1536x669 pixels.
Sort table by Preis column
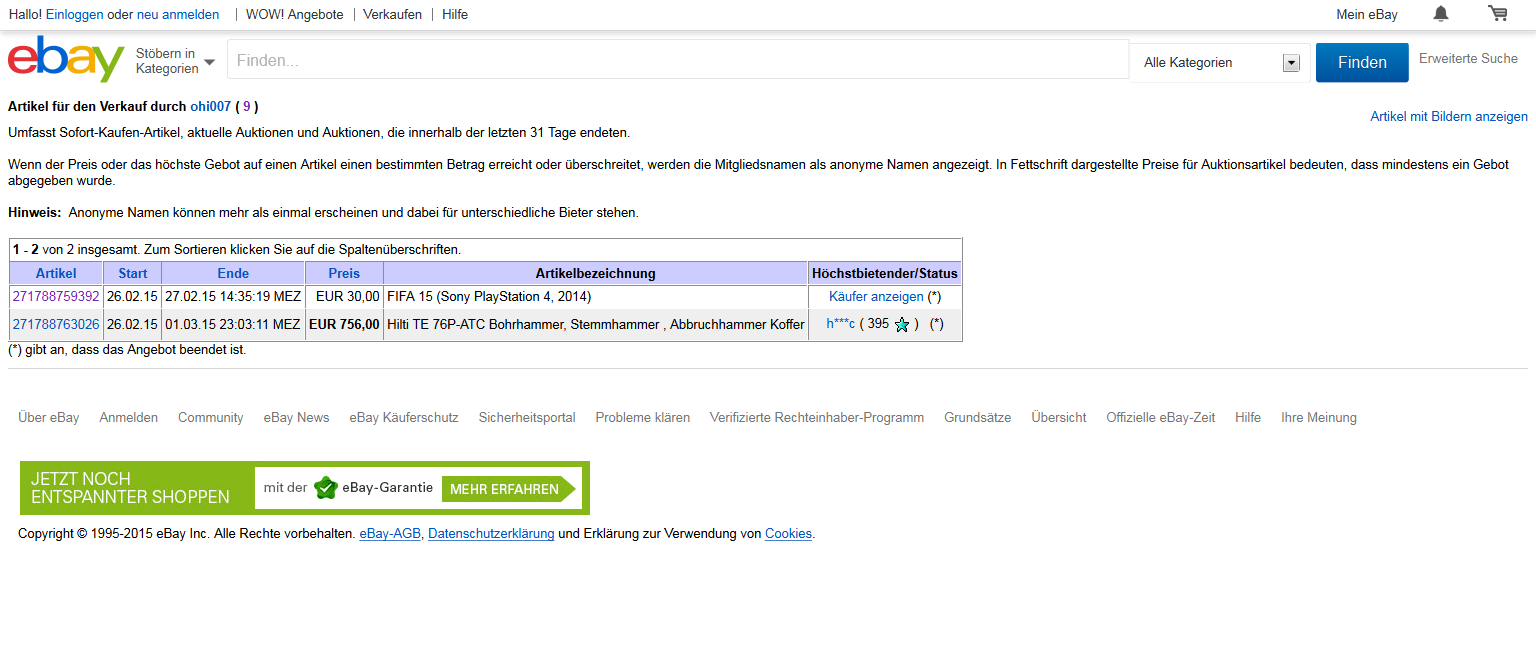coord(344,273)
